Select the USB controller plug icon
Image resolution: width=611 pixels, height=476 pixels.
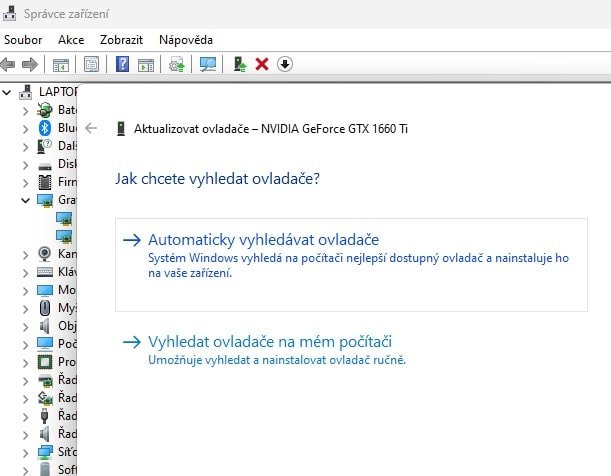click(44, 416)
